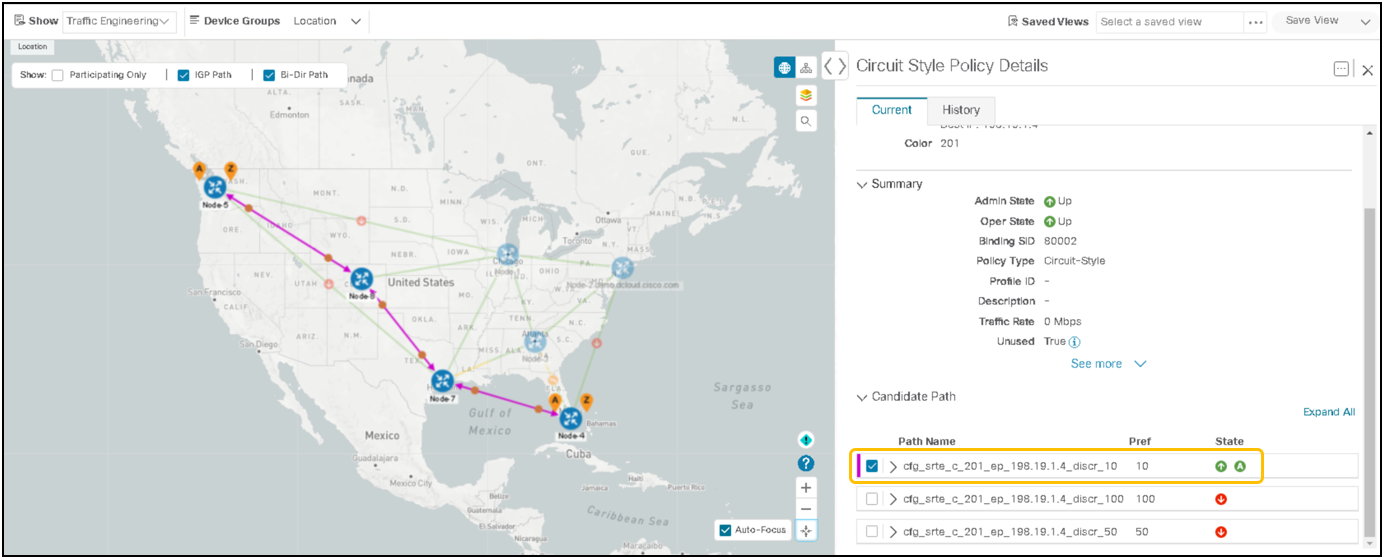Check the discr_100 candidate path checkbox
Screen dimensions: 1385x560
pyautogui.click(x=873, y=499)
